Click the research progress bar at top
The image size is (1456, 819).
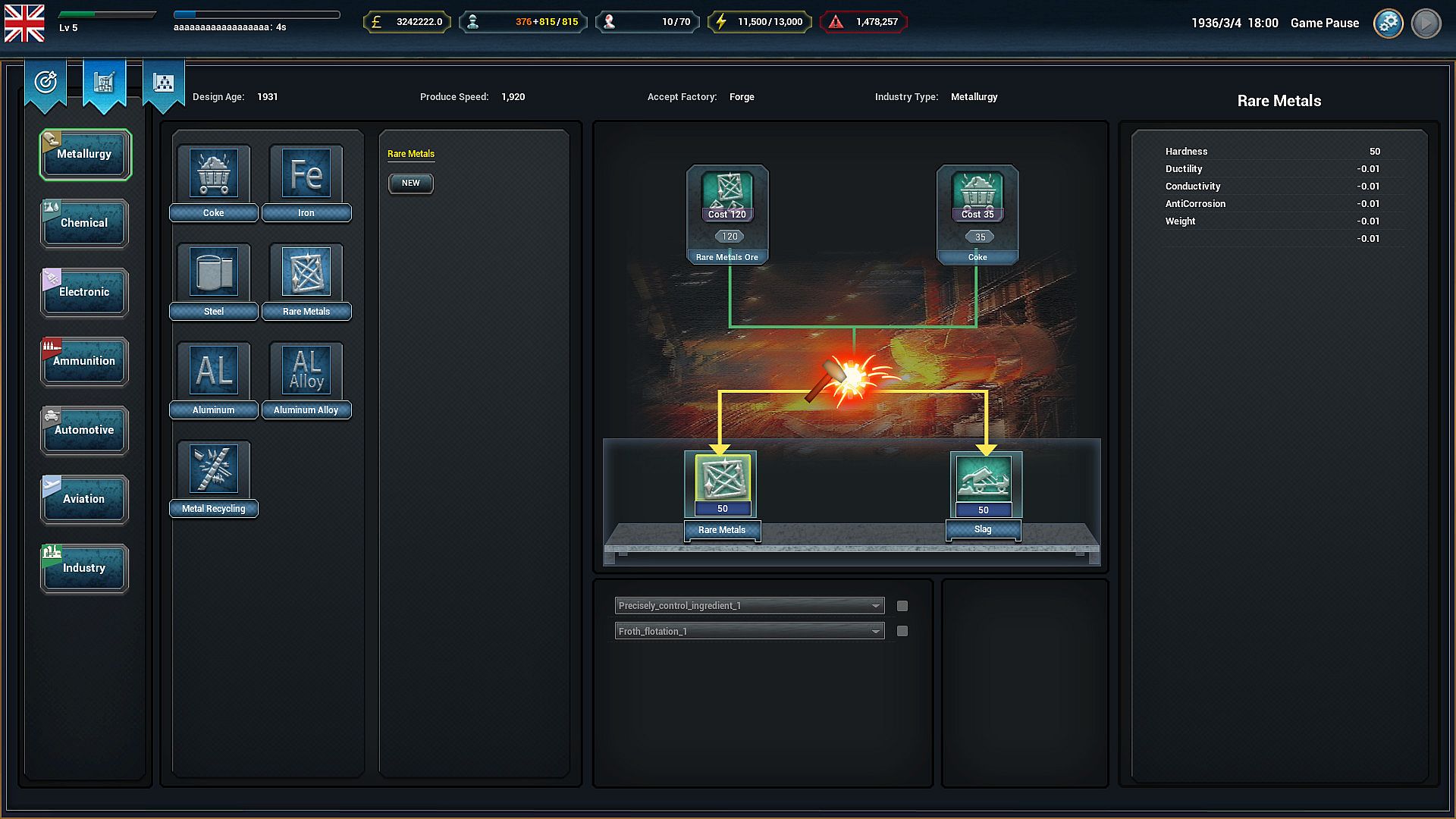tap(256, 14)
